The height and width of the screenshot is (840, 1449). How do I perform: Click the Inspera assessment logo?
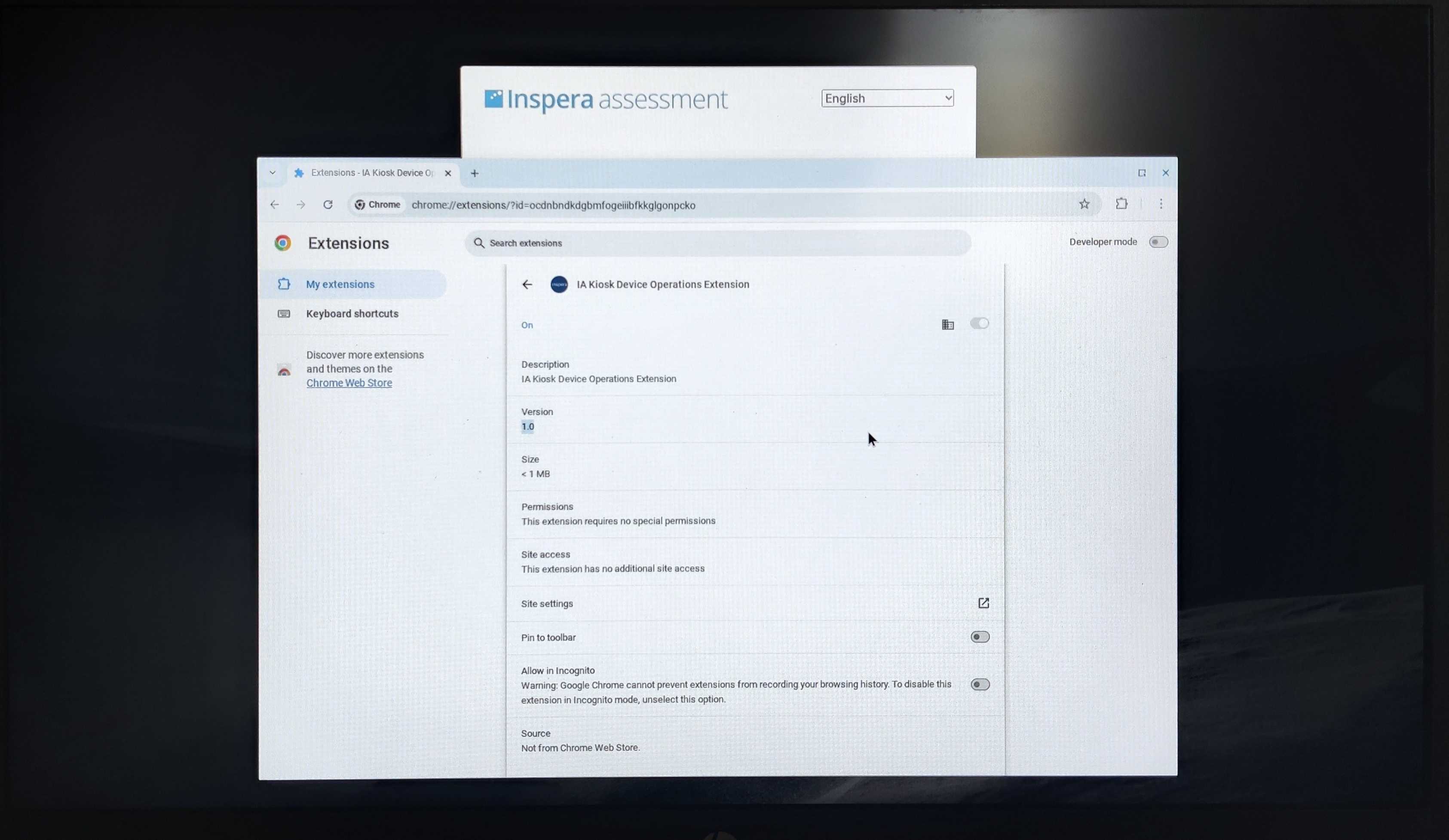pyautogui.click(x=606, y=99)
